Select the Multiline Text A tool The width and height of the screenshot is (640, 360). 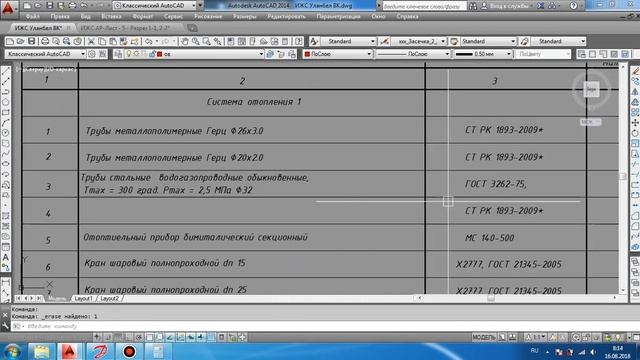tap(6, 258)
